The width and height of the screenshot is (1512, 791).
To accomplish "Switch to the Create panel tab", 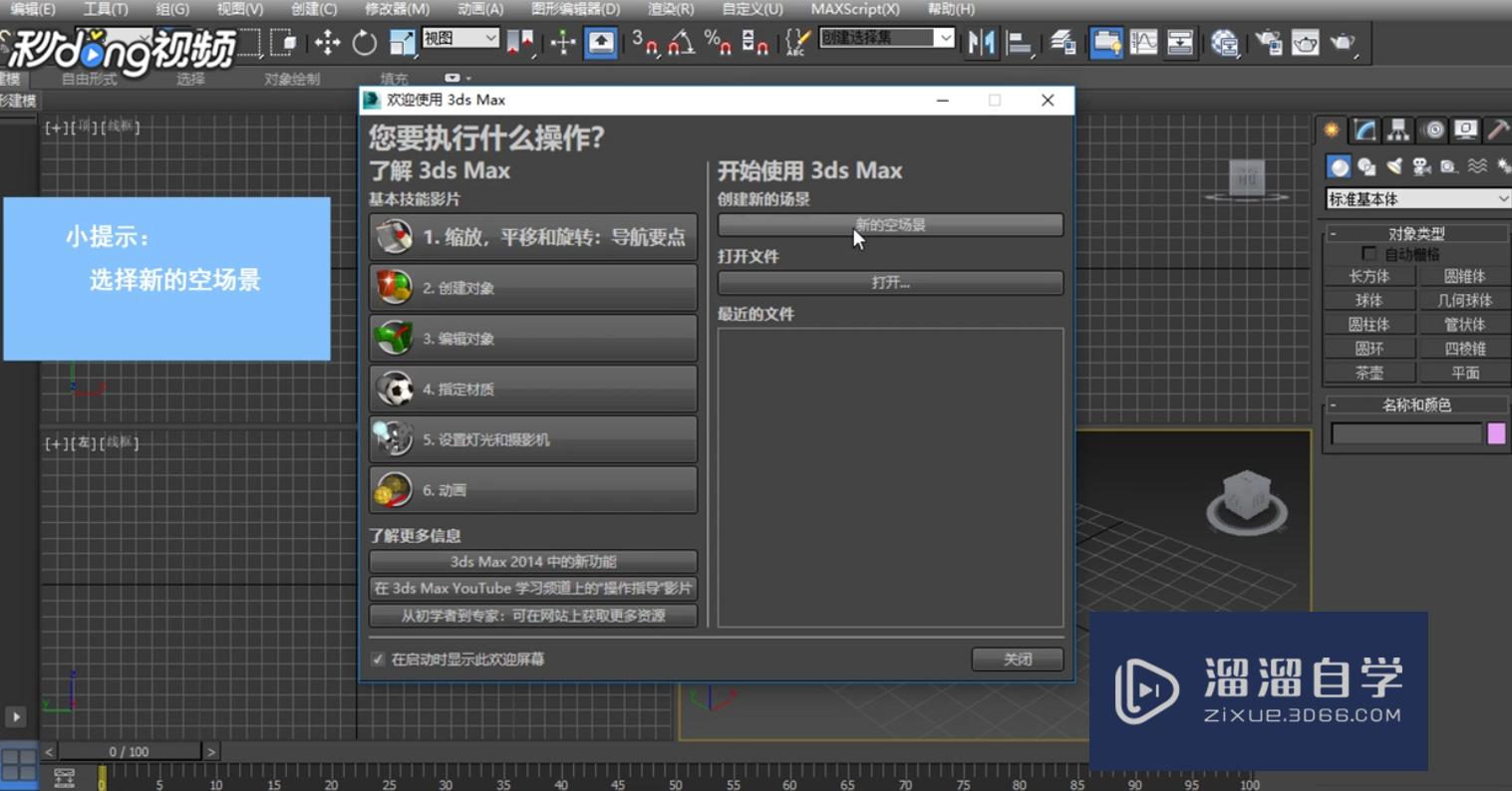I will pos(1331,130).
